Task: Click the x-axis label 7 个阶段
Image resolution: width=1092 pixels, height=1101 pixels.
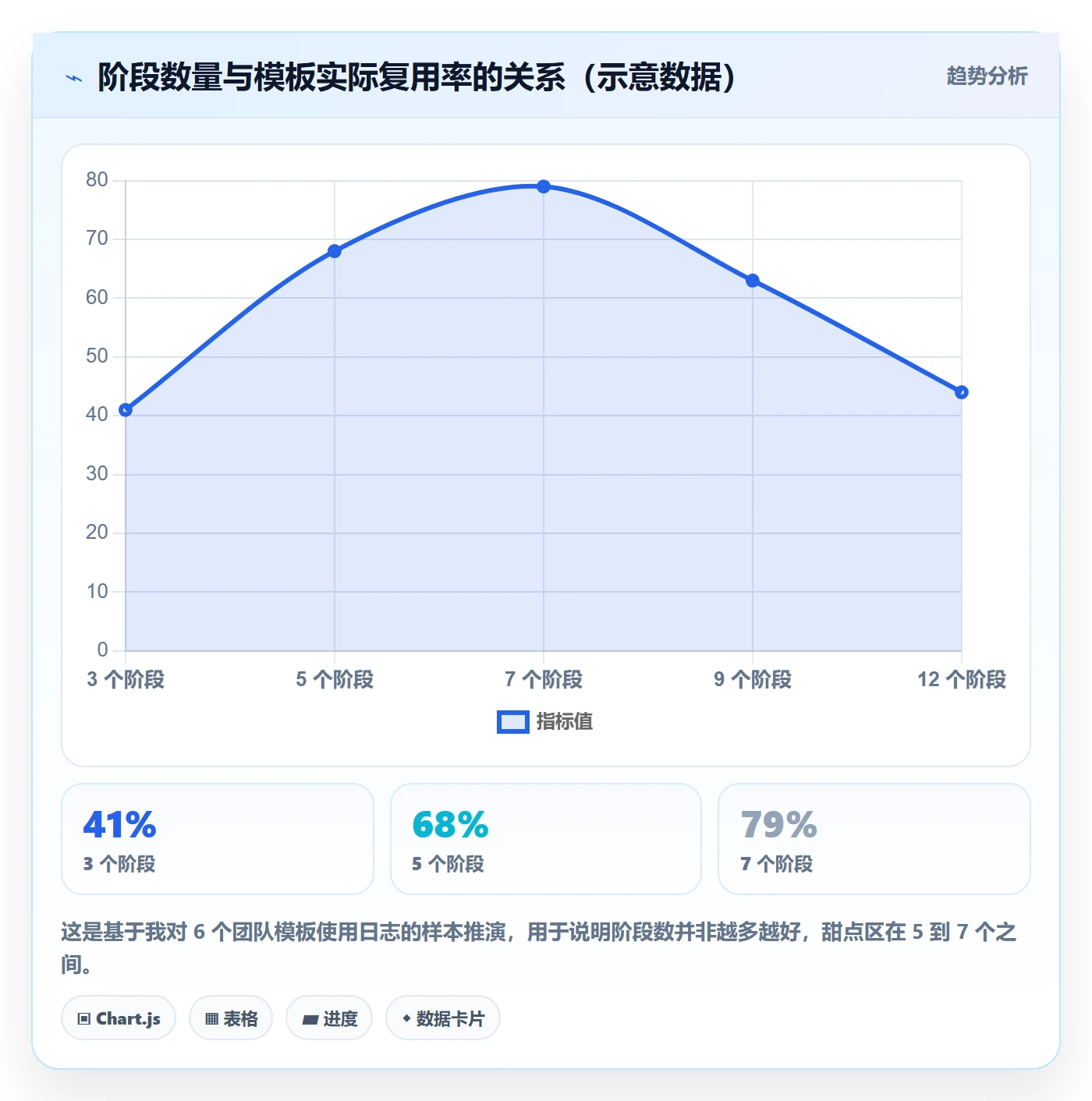Action: tap(544, 680)
